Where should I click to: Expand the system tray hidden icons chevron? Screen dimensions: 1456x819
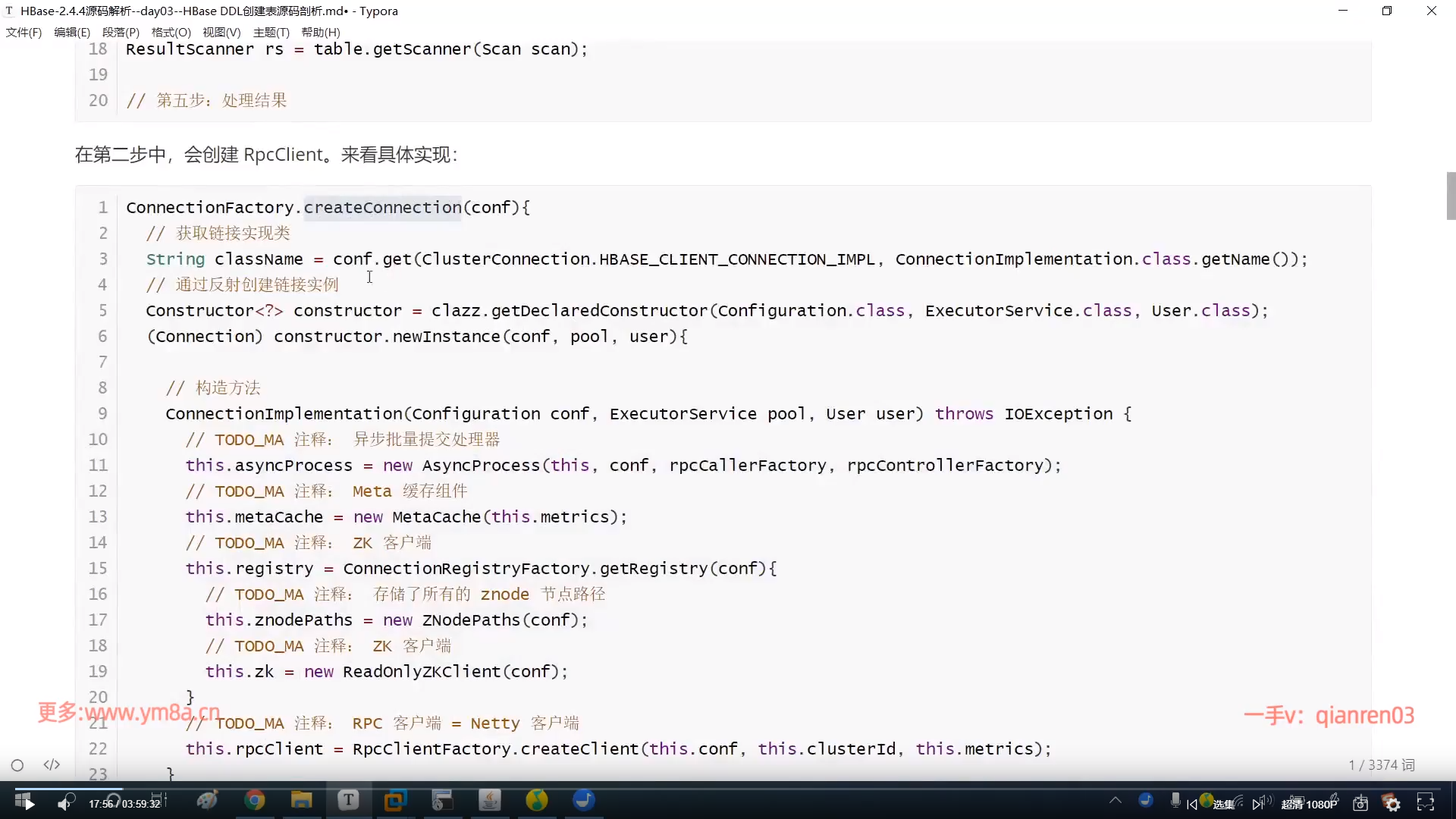[1115, 800]
